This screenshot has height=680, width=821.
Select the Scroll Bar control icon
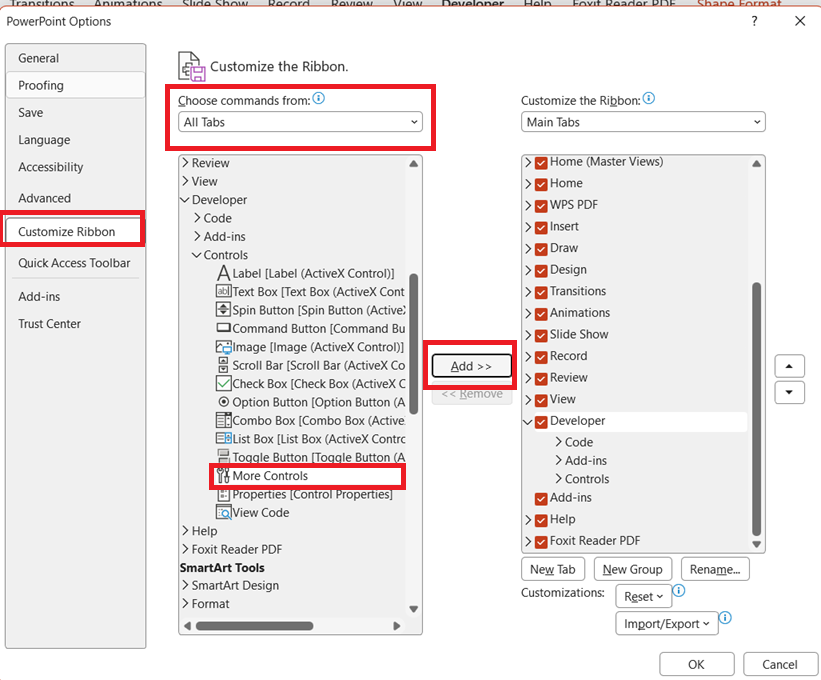(x=224, y=365)
